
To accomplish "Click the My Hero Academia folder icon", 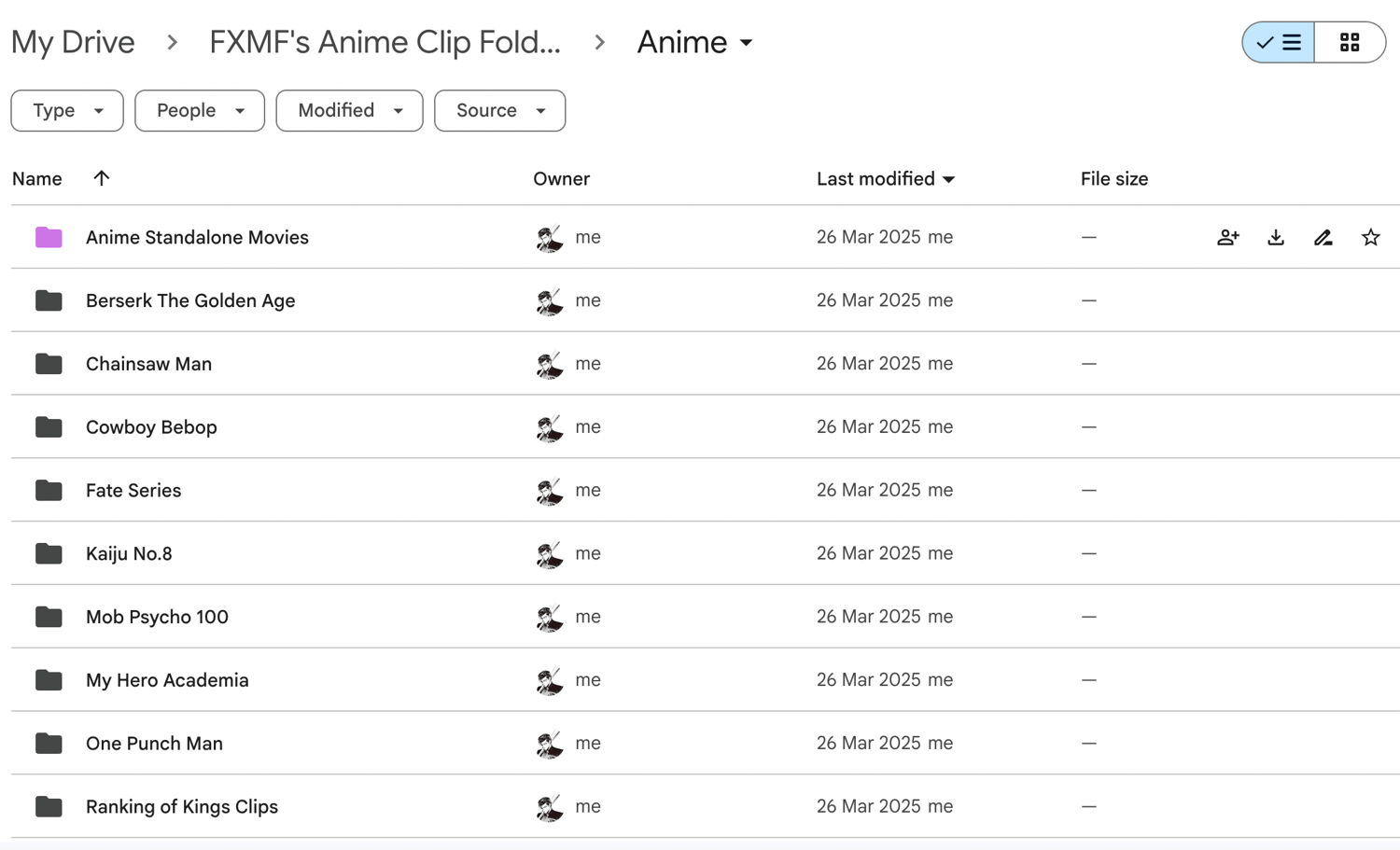I will click(x=49, y=680).
